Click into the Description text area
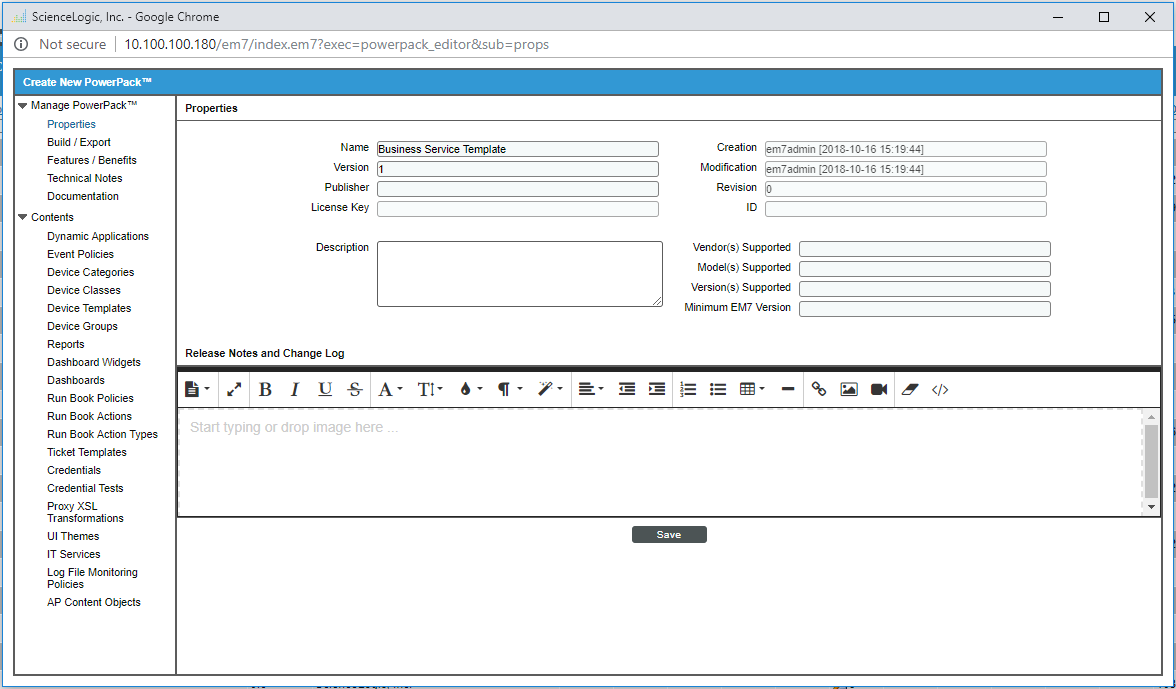The width and height of the screenshot is (1176, 689). click(519, 273)
